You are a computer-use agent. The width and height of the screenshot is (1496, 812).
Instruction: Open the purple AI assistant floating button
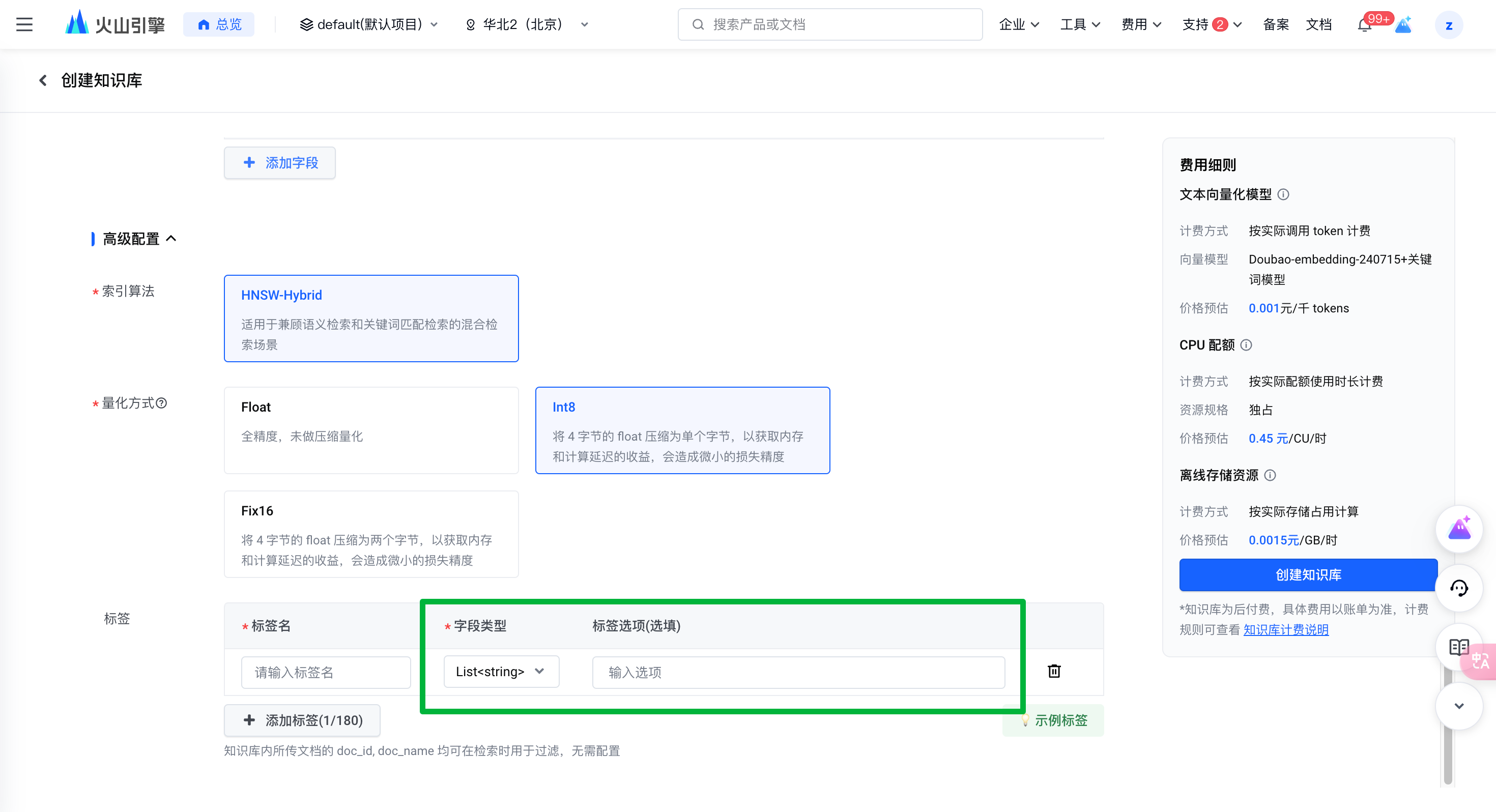1459,529
